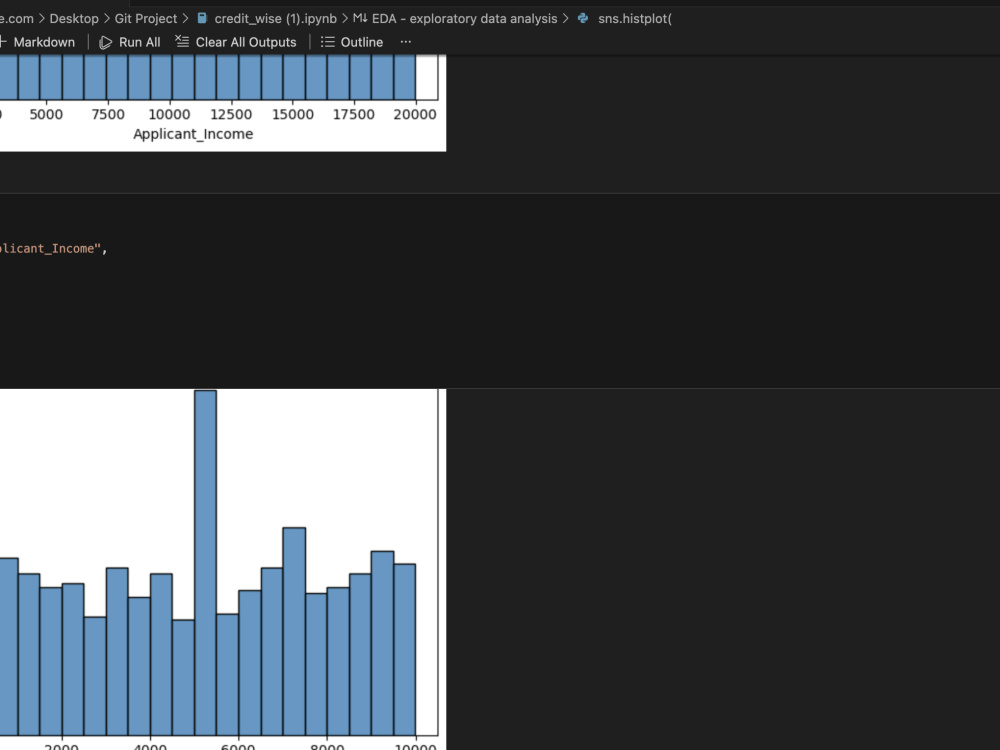This screenshot has height=750, width=1000.
Task: Click the 20000 tick label on upper chart
Action: tap(415, 114)
